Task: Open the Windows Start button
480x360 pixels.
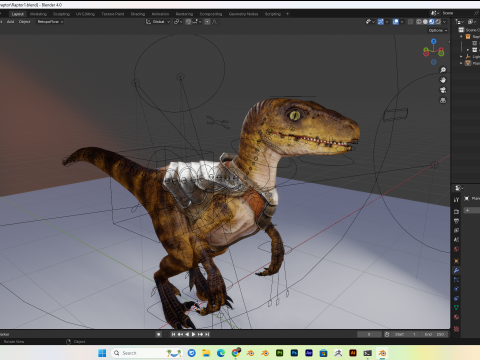Action: coord(102,353)
